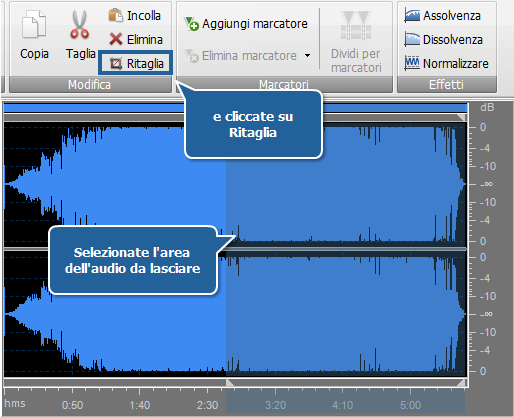Screen dimensions: 514x417
Task: Click the Marcatori group label
Action: tap(284, 85)
